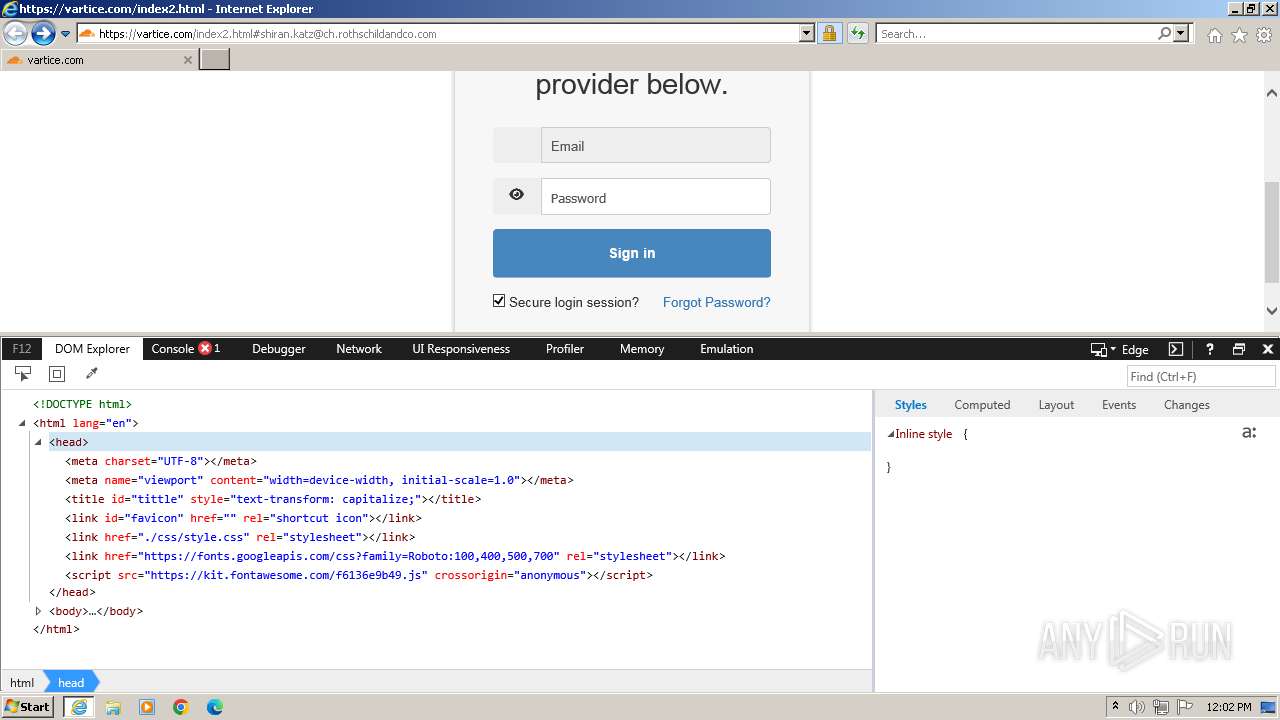Open the Tools gear icon

click(1264, 35)
